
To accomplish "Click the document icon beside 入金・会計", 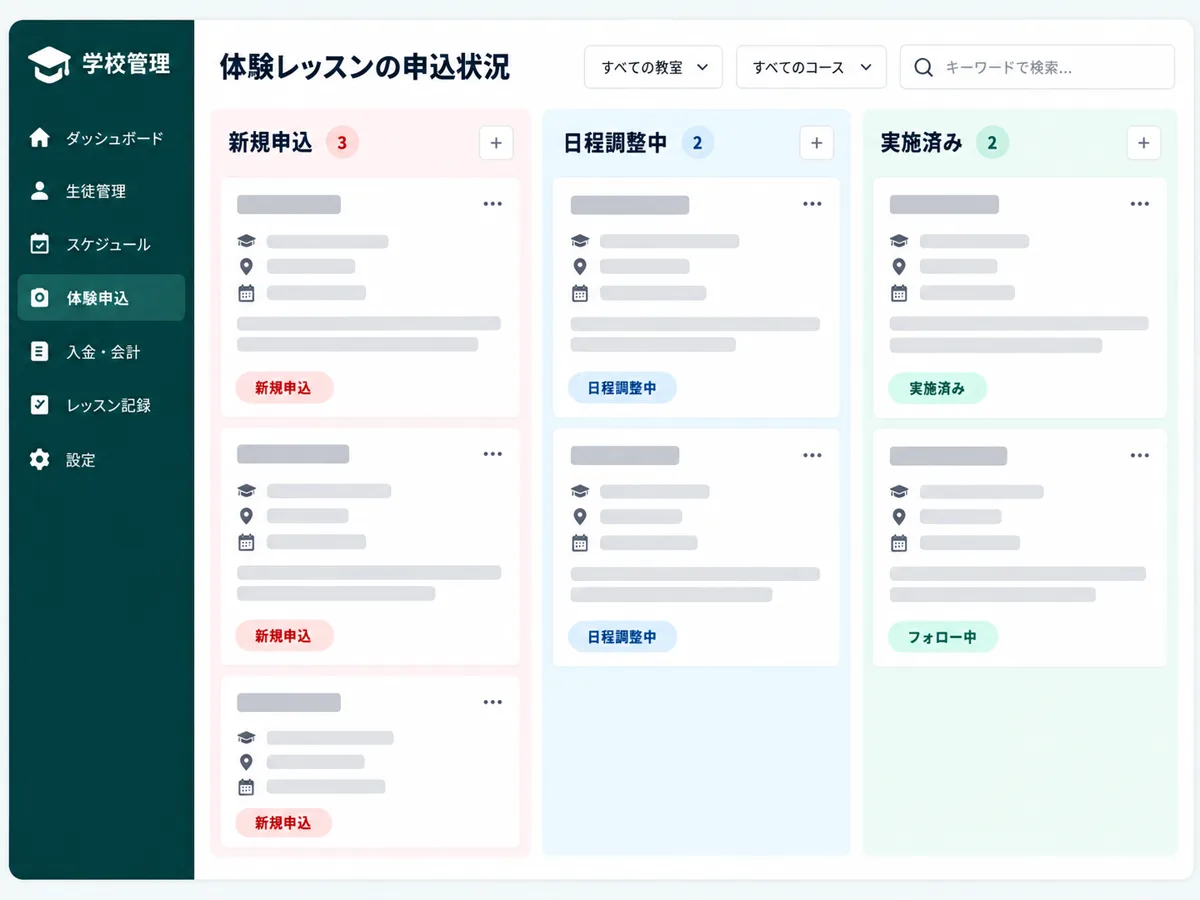I will 39,352.
